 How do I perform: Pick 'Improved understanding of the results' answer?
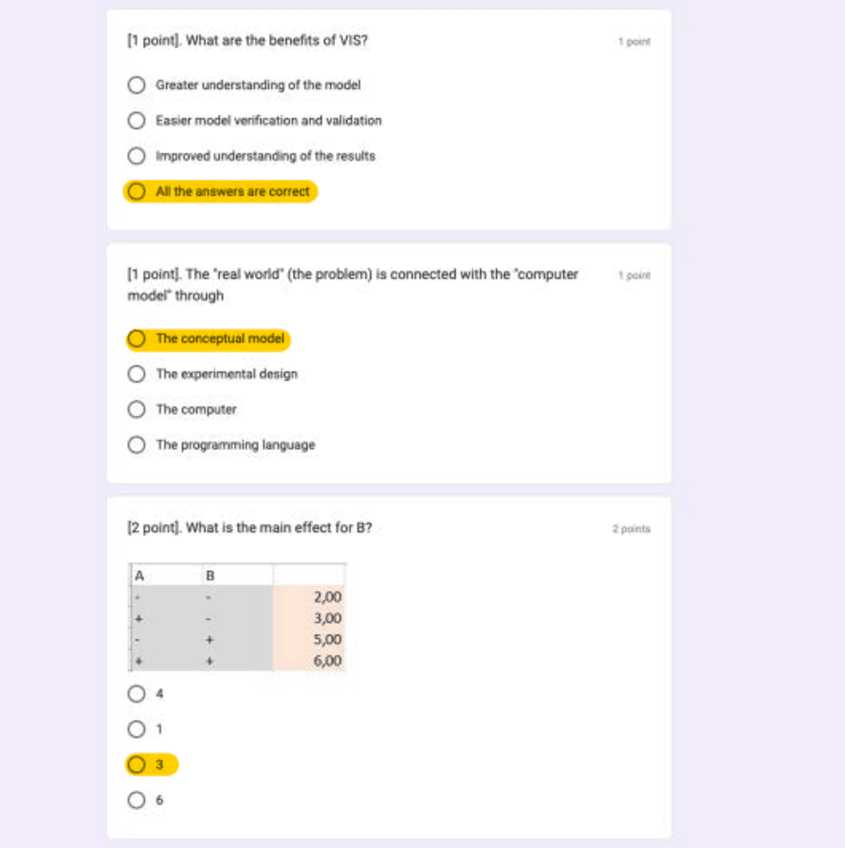click(137, 156)
